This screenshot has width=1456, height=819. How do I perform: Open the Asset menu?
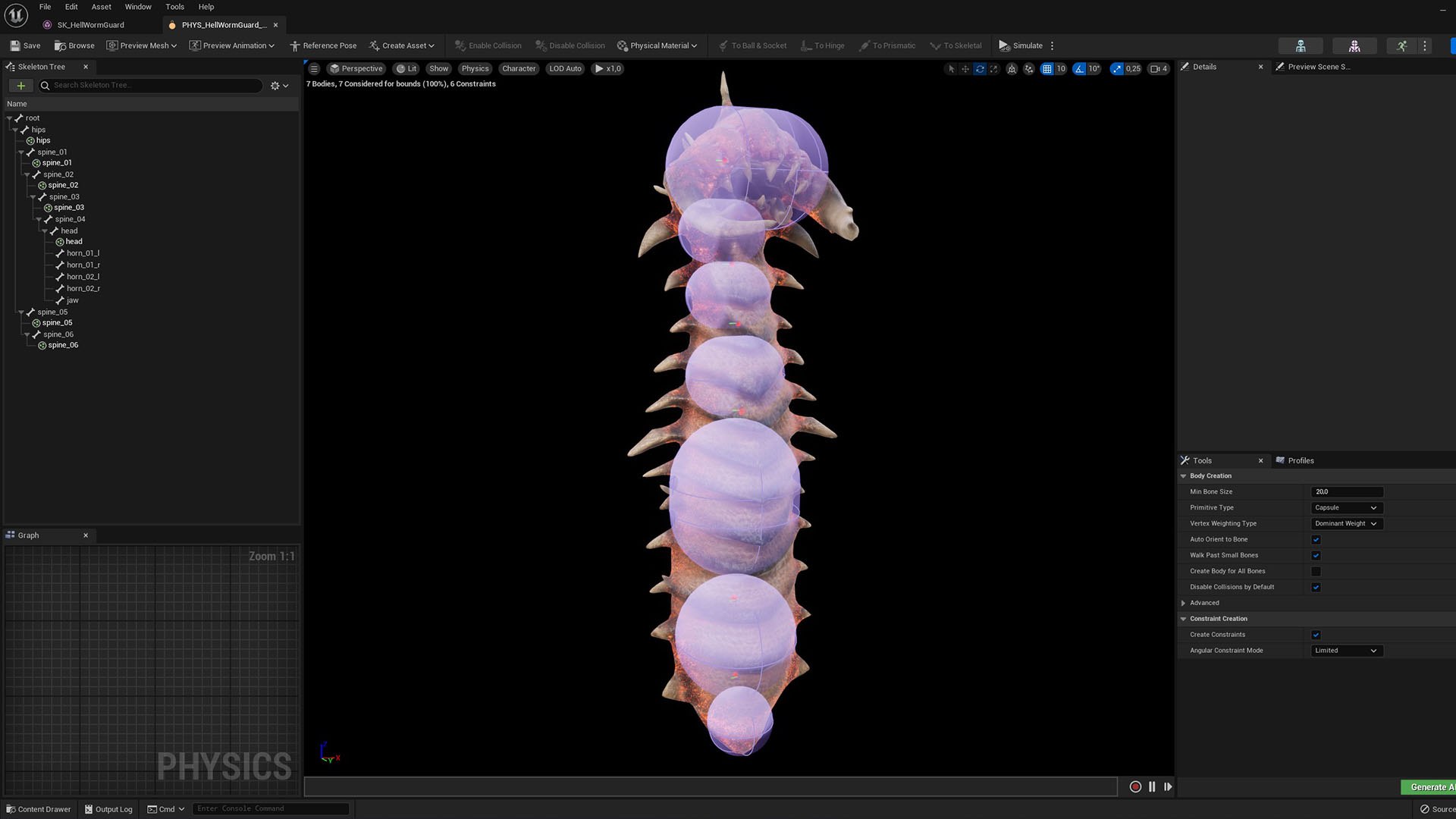pos(101,7)
